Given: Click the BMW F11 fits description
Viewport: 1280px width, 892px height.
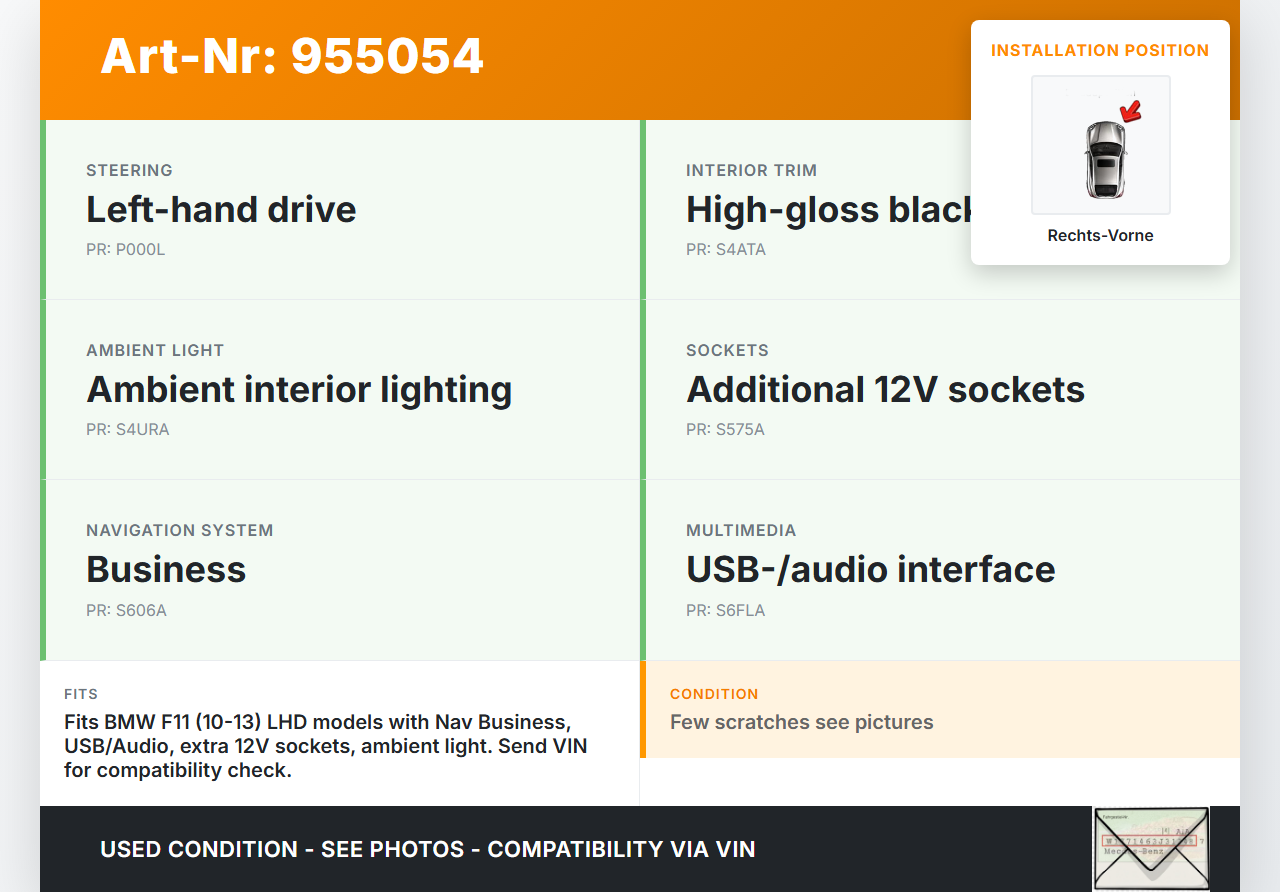Looking at the screenshot, I should (x=326, y=746).
